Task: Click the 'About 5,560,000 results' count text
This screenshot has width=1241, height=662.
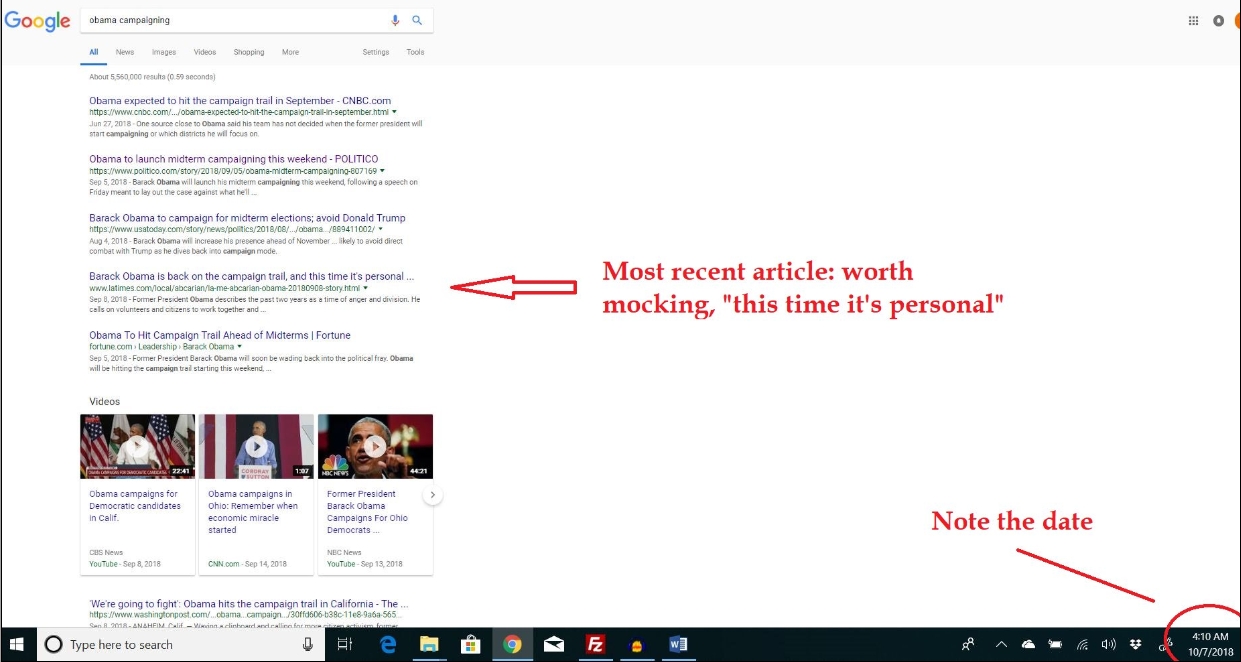Action: pyautogui.click(x=152, y=77)
